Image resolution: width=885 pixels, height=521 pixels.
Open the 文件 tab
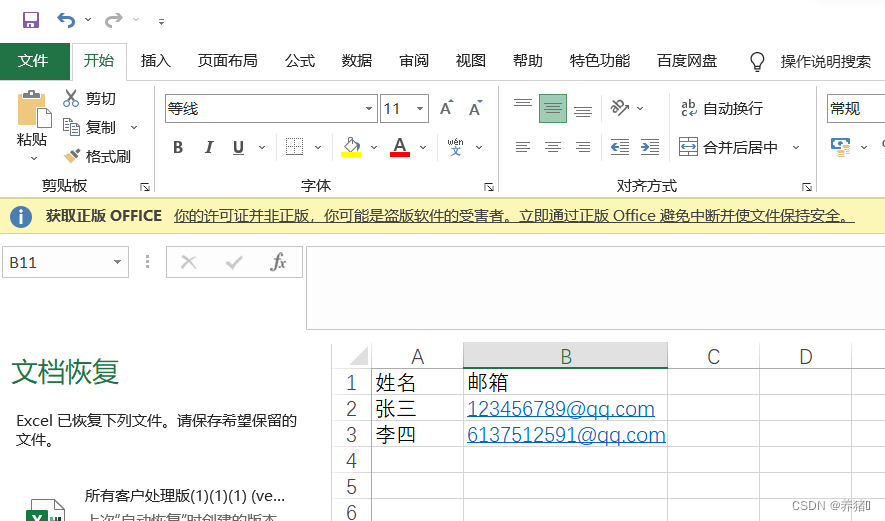pos(33,61)
